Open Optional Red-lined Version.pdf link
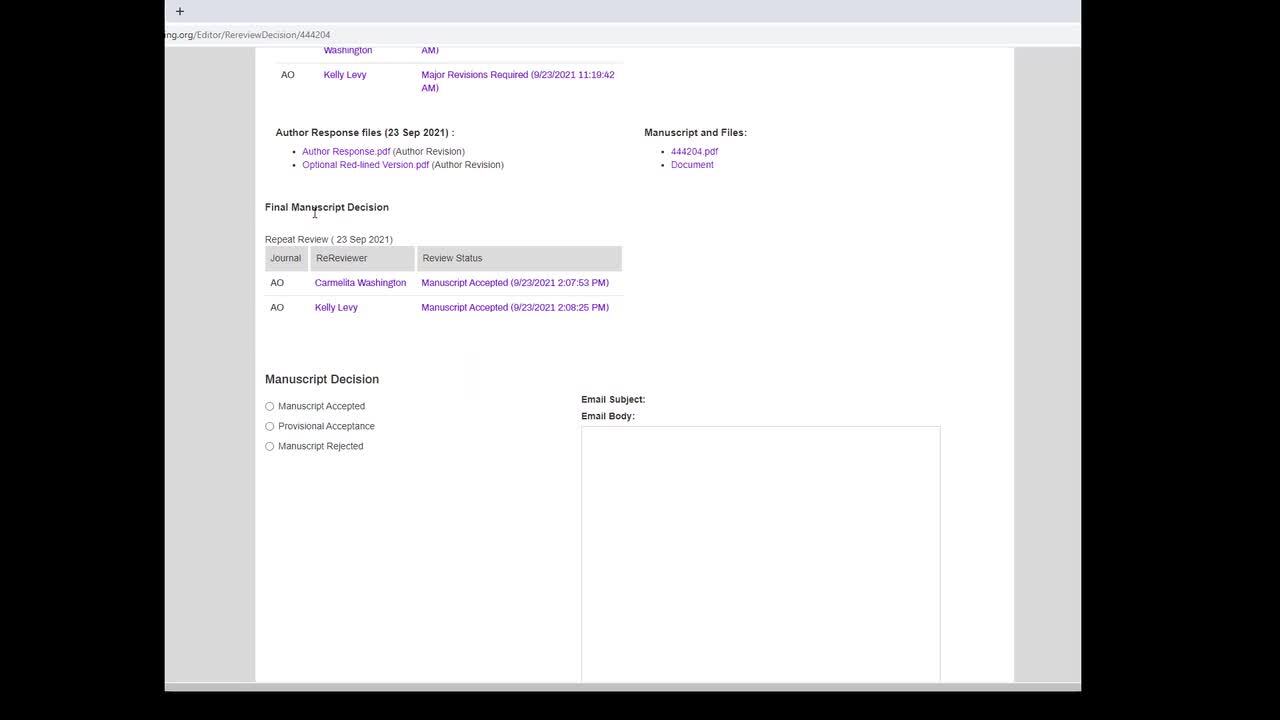 366,165
